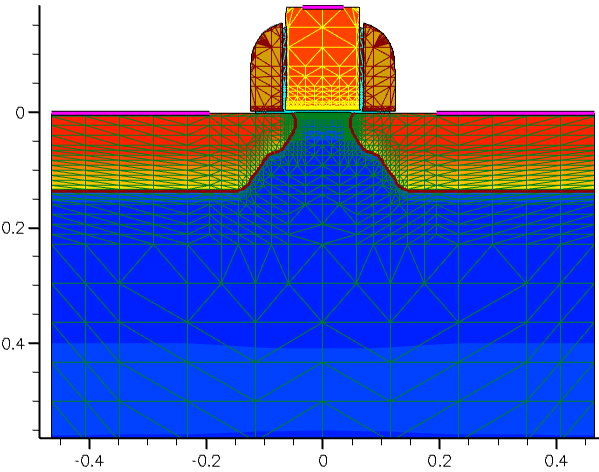Click the y-axis label 0.4
This screenshot has height=472, width=599.
tap(15, 343)
